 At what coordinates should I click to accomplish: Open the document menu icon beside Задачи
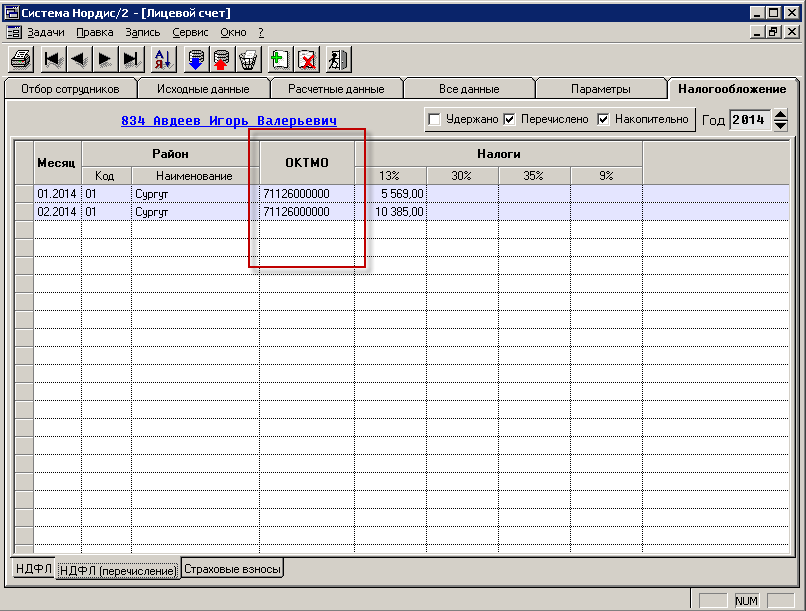(14, 32)
